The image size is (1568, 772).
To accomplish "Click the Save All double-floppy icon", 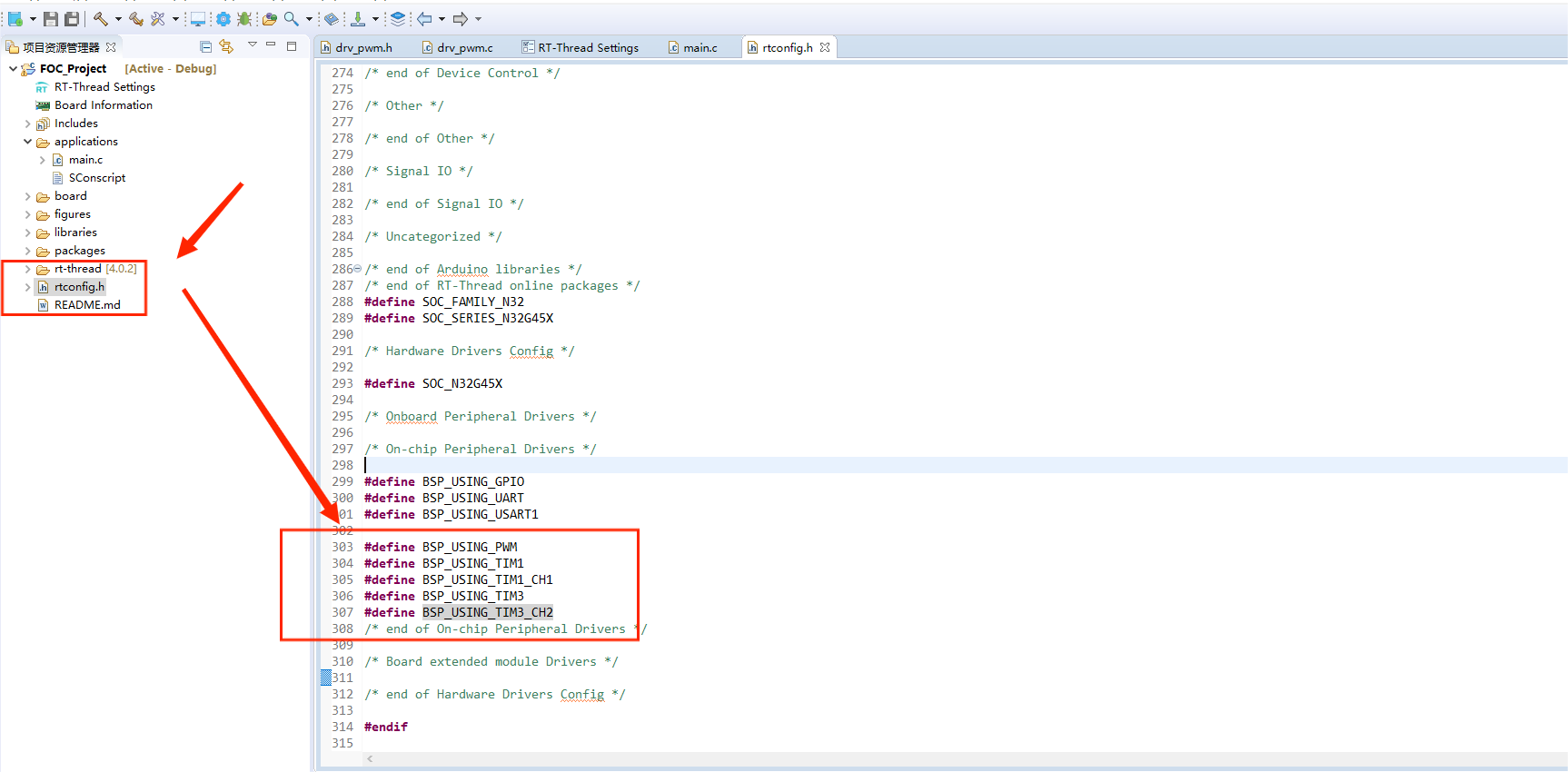I will 72,18.
